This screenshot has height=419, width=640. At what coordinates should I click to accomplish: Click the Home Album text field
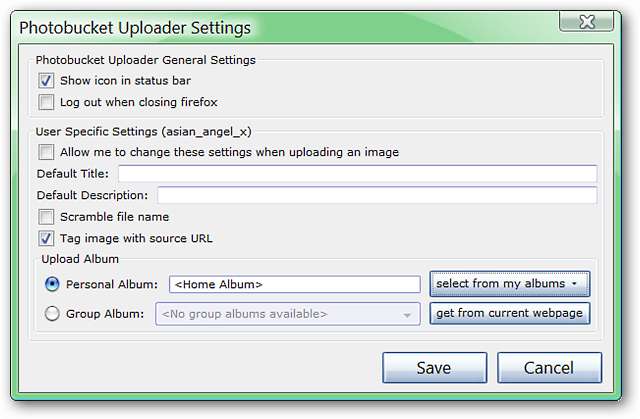(x=294, y=285)
